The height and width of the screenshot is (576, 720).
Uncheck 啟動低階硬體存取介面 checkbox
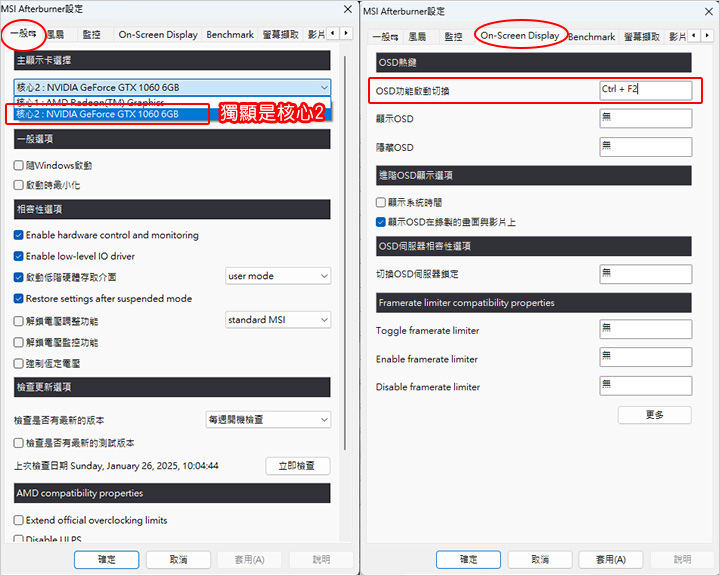[x=18, y=277]
